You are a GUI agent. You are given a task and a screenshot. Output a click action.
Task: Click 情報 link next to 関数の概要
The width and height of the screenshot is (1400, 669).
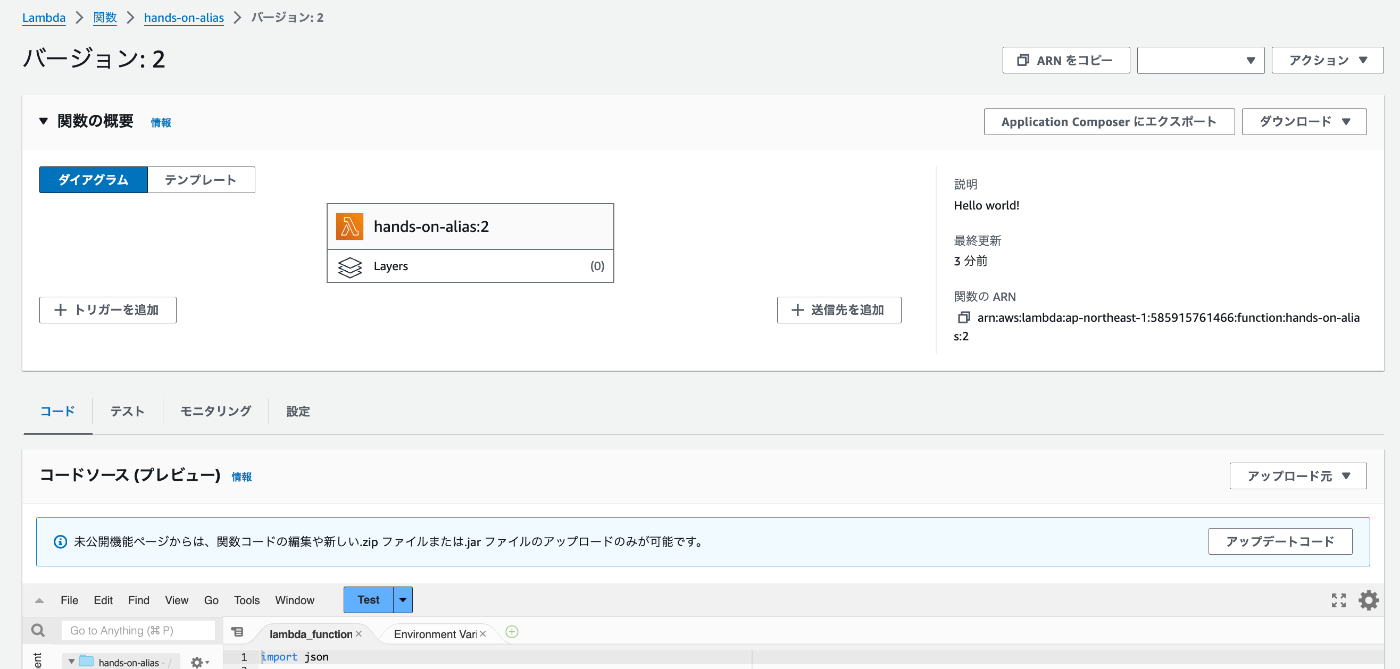coord(161,122)
